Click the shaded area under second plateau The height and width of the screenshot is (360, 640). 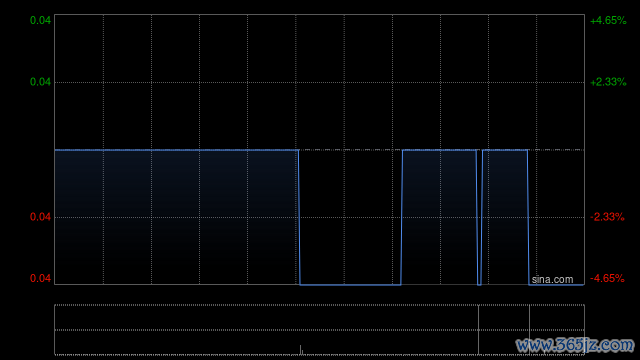(x=439, y=216)
